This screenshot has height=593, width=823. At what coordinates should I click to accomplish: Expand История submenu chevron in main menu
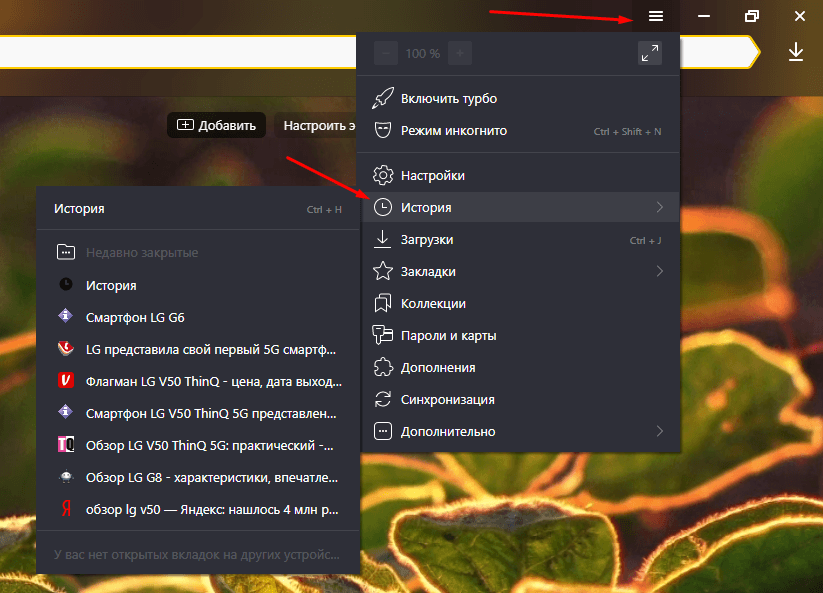[x=660, y=207]
